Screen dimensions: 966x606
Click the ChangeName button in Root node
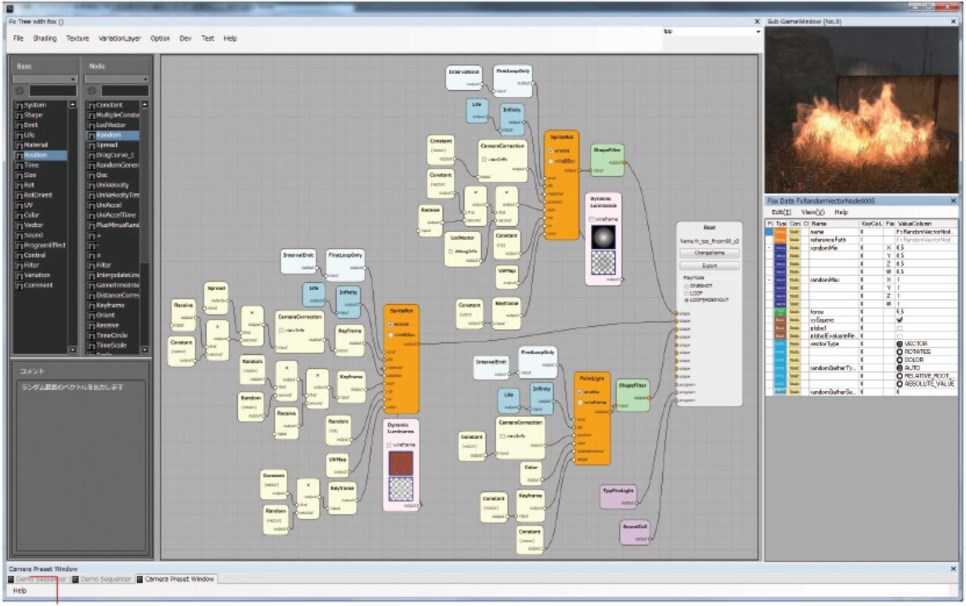pos(710,253)
